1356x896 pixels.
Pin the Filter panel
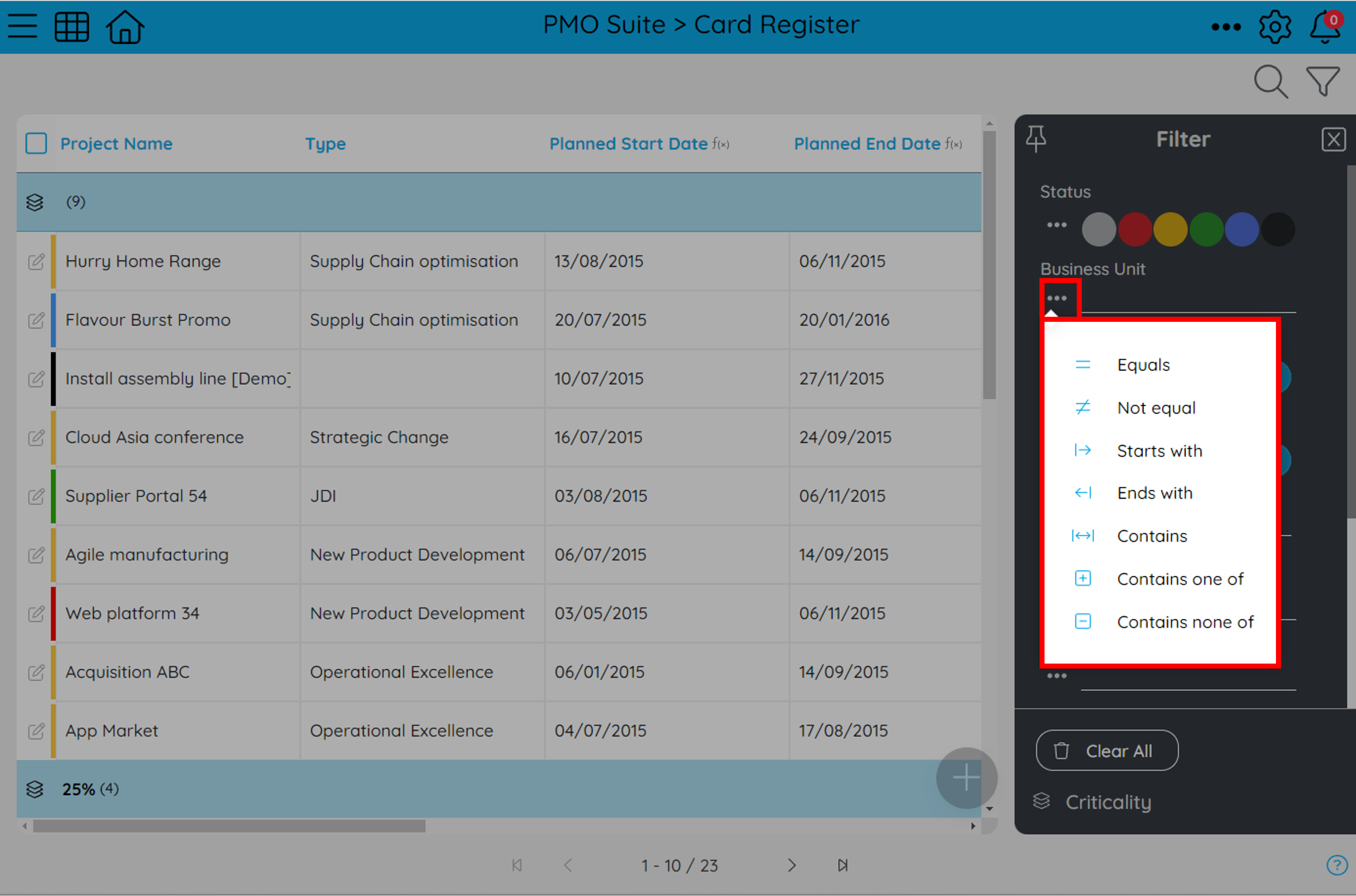click(x=1036, y=139)
